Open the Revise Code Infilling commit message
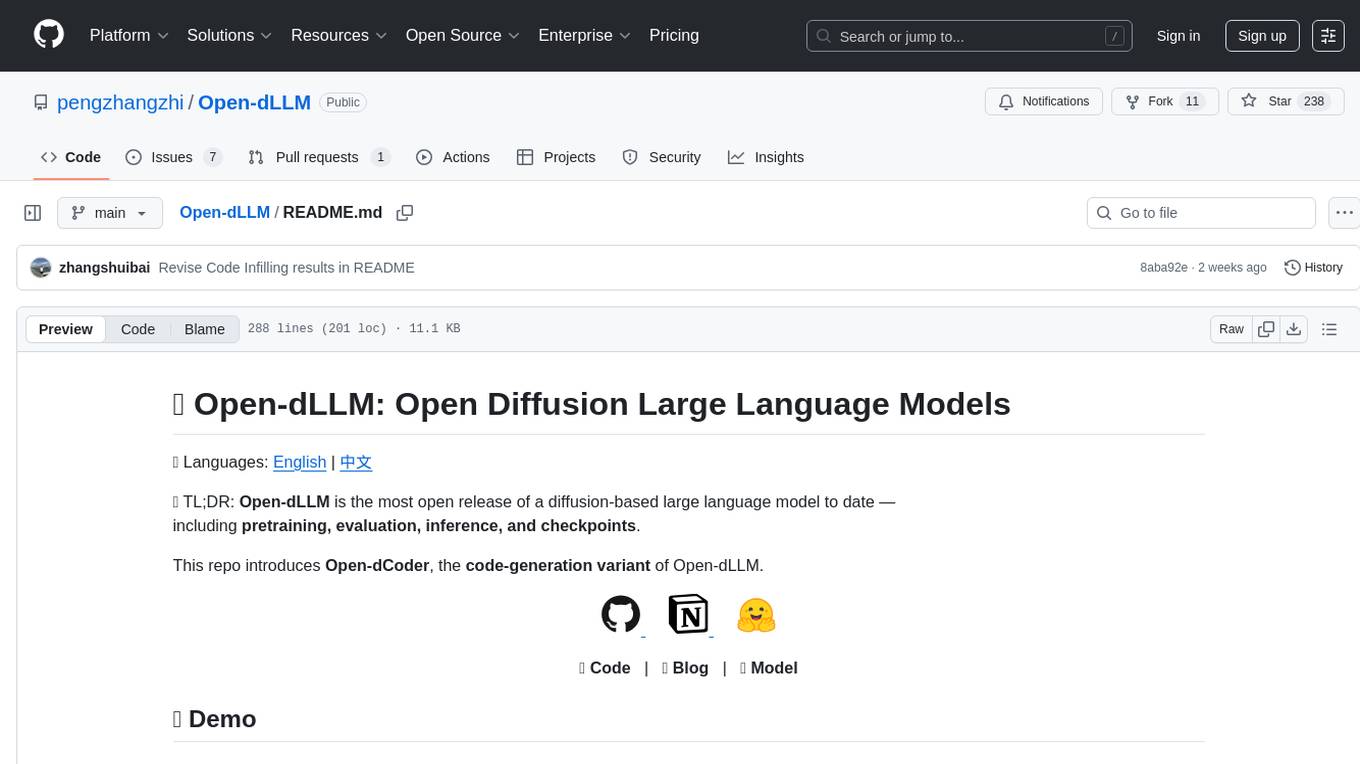The width and height of the screenshot is (1360, 764). 286,268
